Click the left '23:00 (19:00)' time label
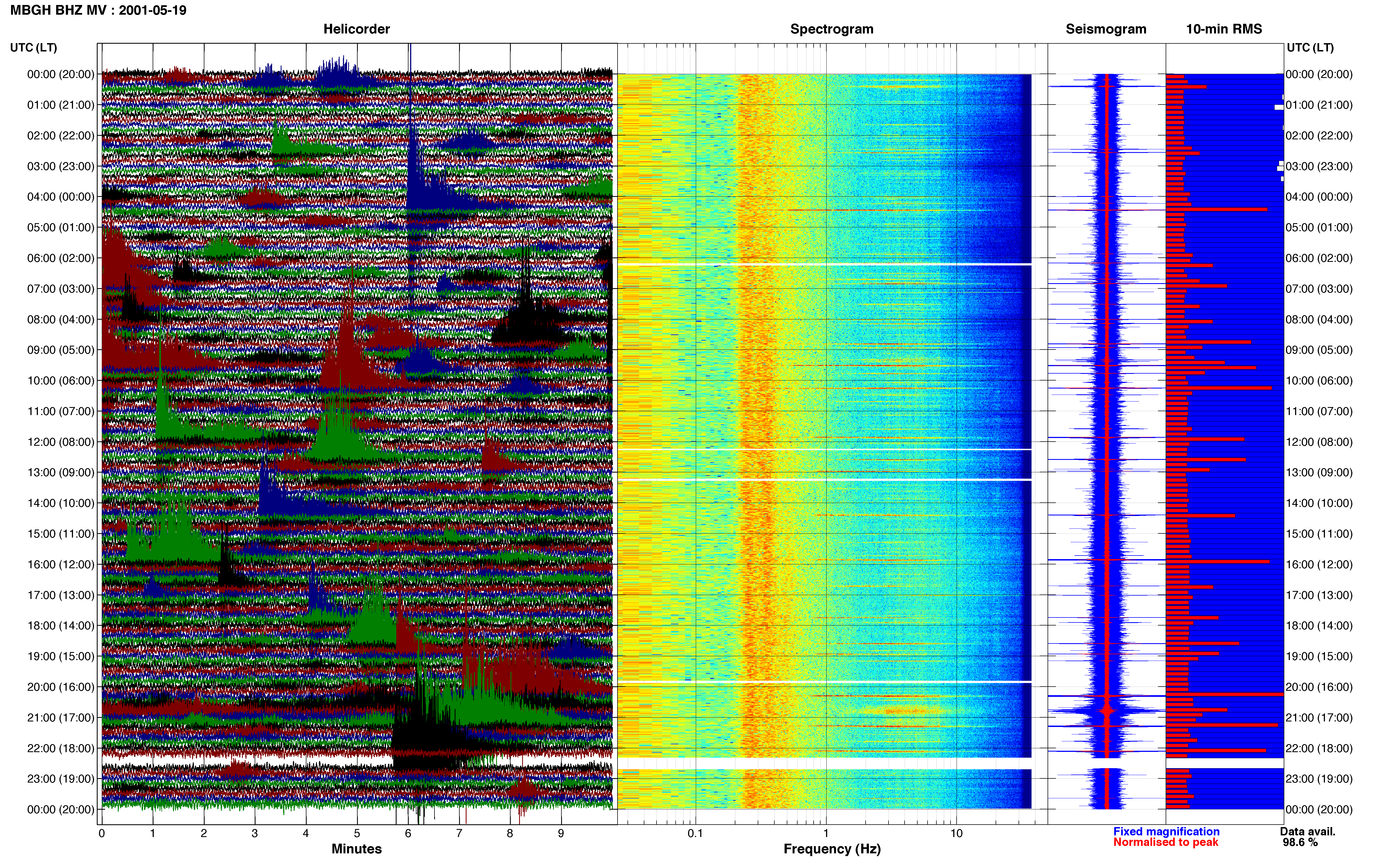 61,779
